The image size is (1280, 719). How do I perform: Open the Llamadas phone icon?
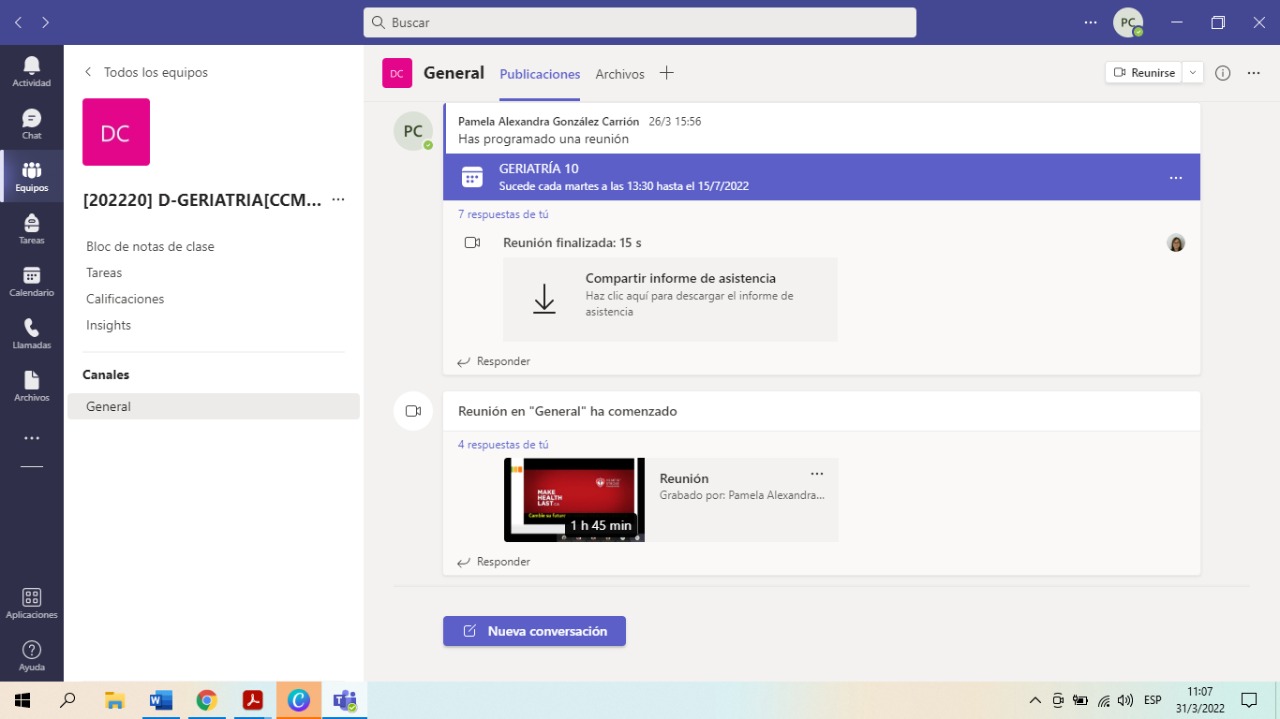point(31,333)
